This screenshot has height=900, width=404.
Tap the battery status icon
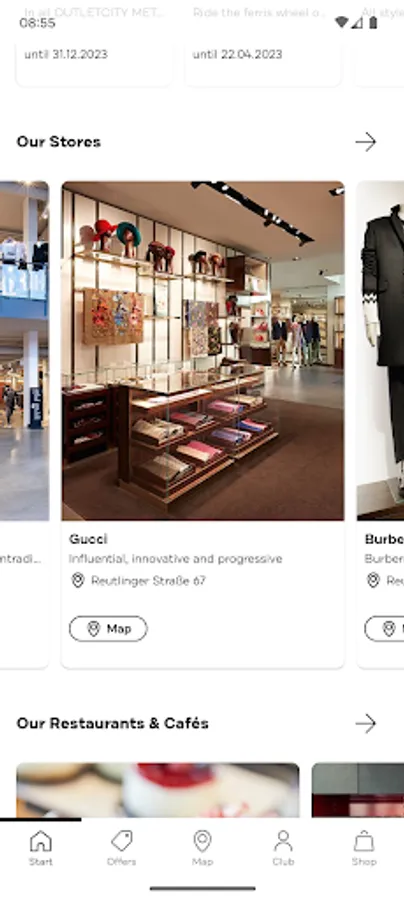[373, 22]
